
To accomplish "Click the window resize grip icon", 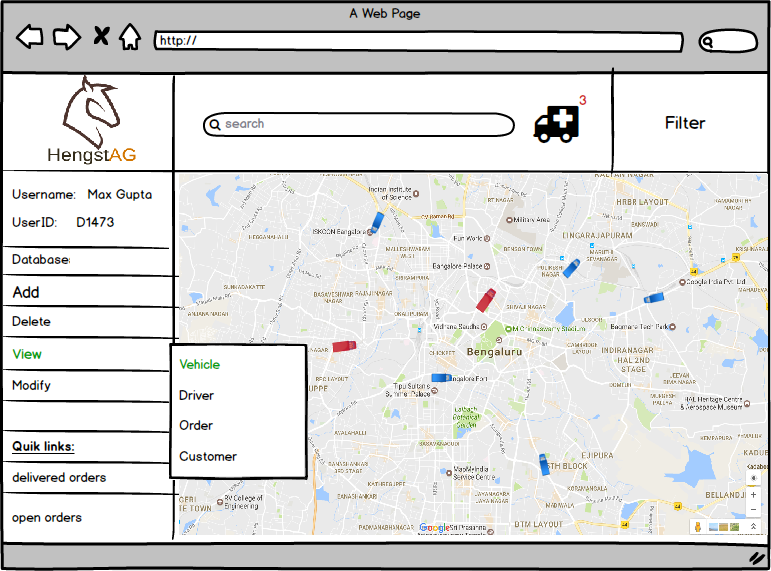I will point(758,557).
